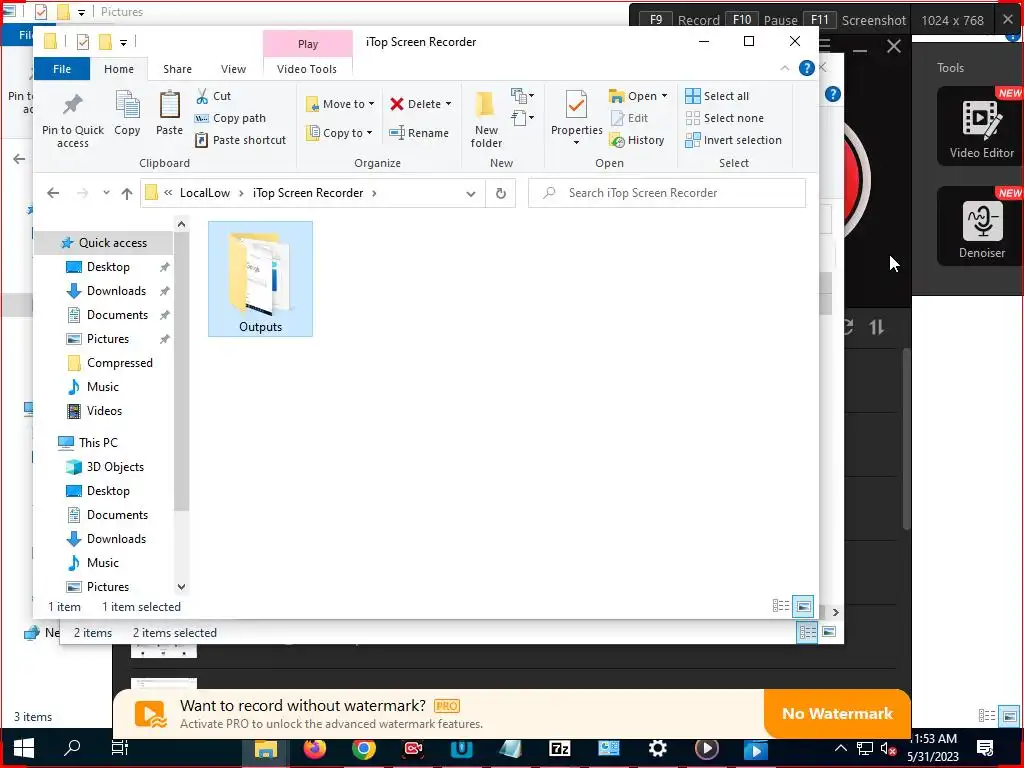Click the F10 Pause button
The width and height of the screenshot is (1024, 768).
point(761,20)
